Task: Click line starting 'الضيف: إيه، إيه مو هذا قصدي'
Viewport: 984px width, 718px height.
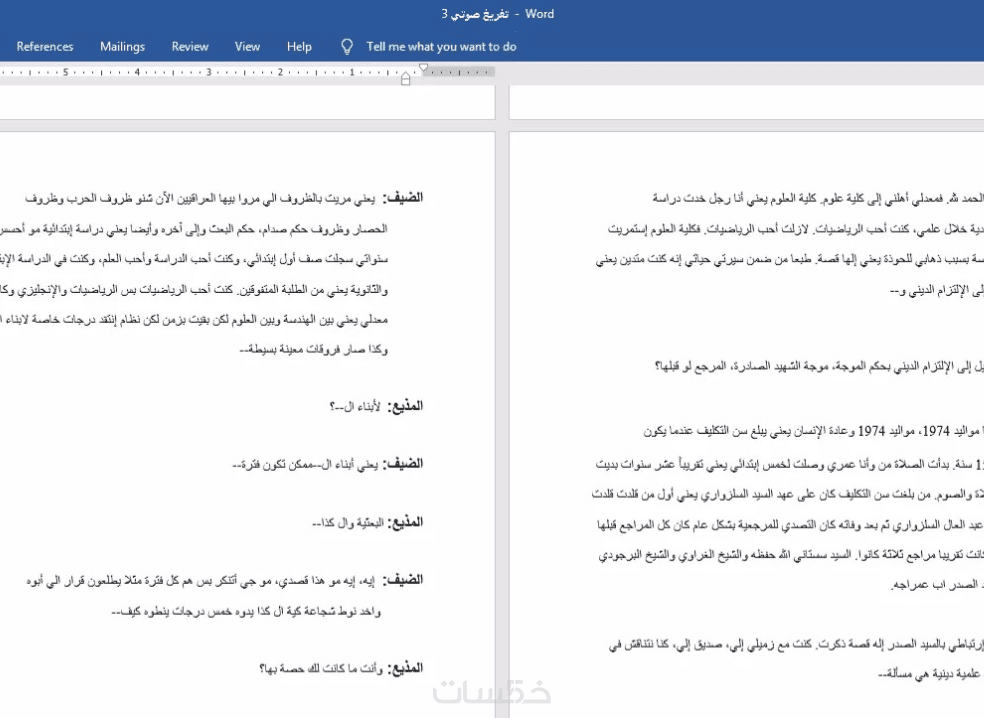Action: point(225,581)
